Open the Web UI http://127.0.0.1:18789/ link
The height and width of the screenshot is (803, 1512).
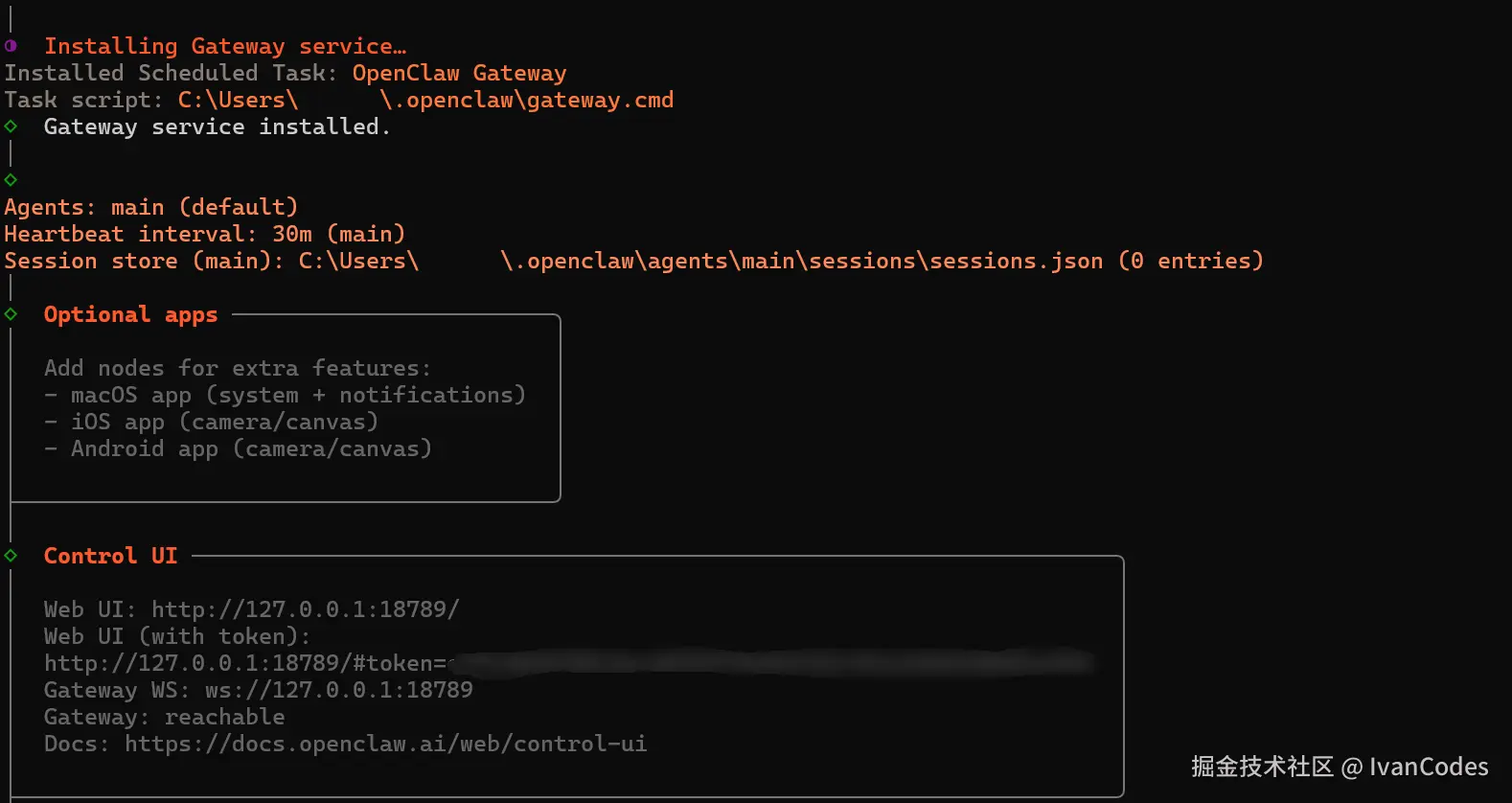pyautogui.click(x=305, y=609)
